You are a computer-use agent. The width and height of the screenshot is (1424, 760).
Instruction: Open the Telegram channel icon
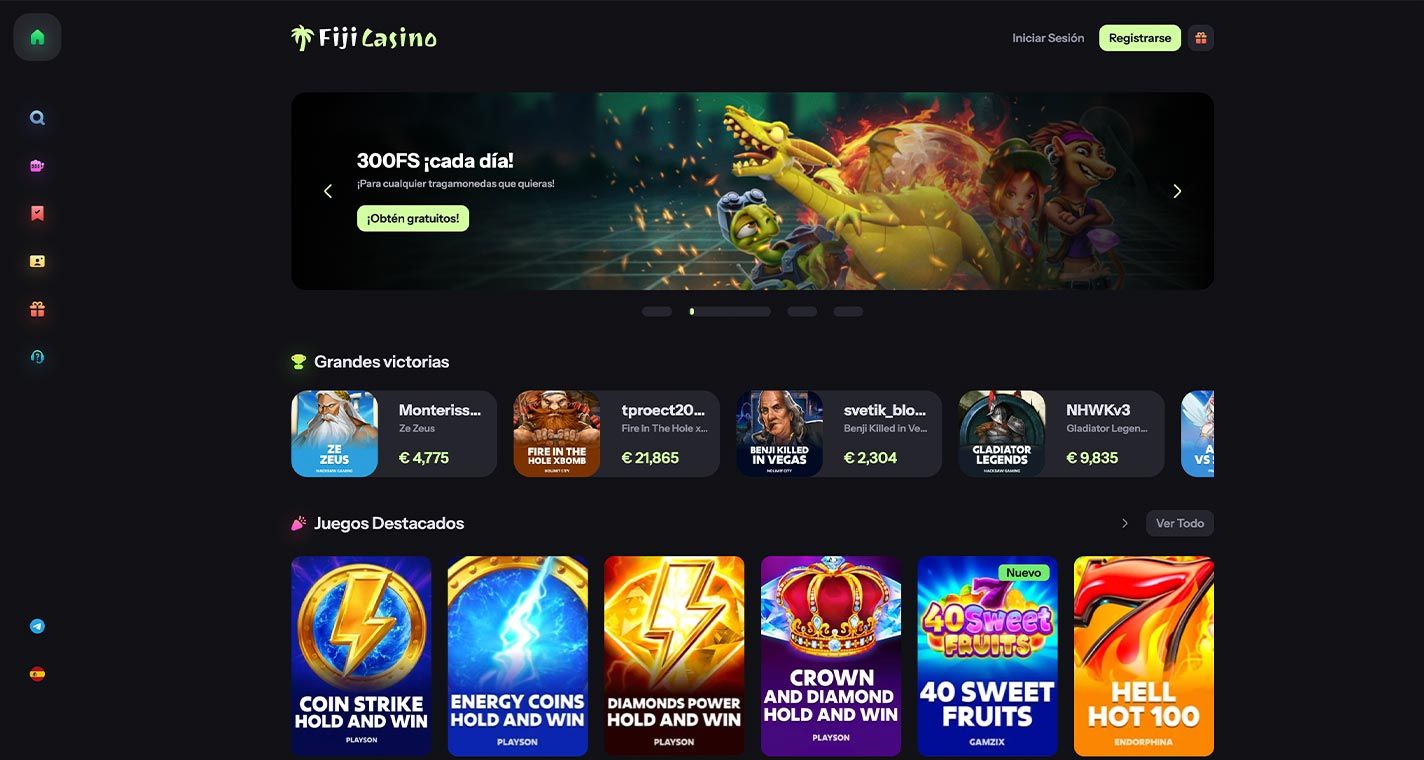37,626
